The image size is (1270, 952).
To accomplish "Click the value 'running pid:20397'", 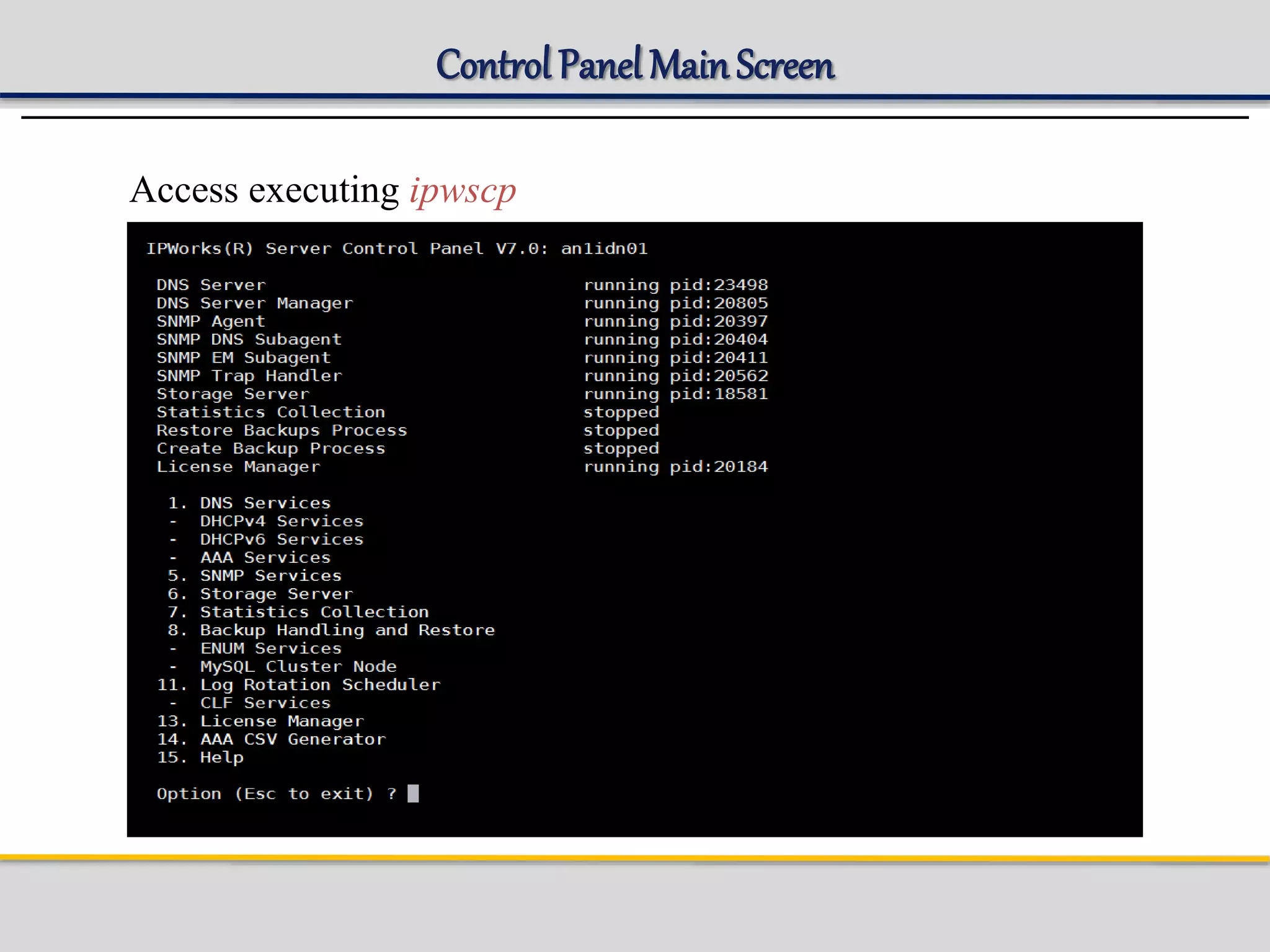I will click(676, 321).
